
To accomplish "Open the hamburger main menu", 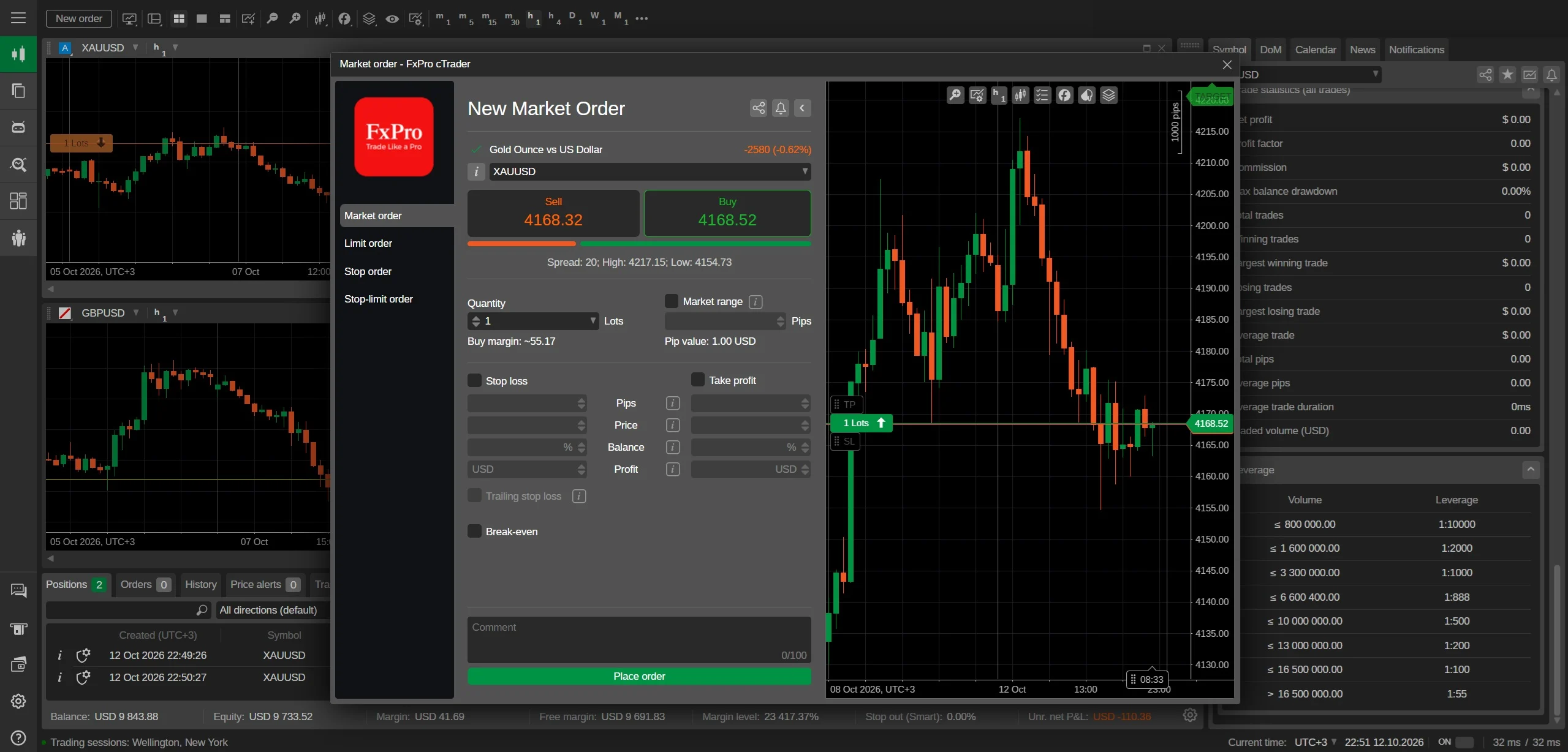I will pyautogui.click(x=18, y=18).
